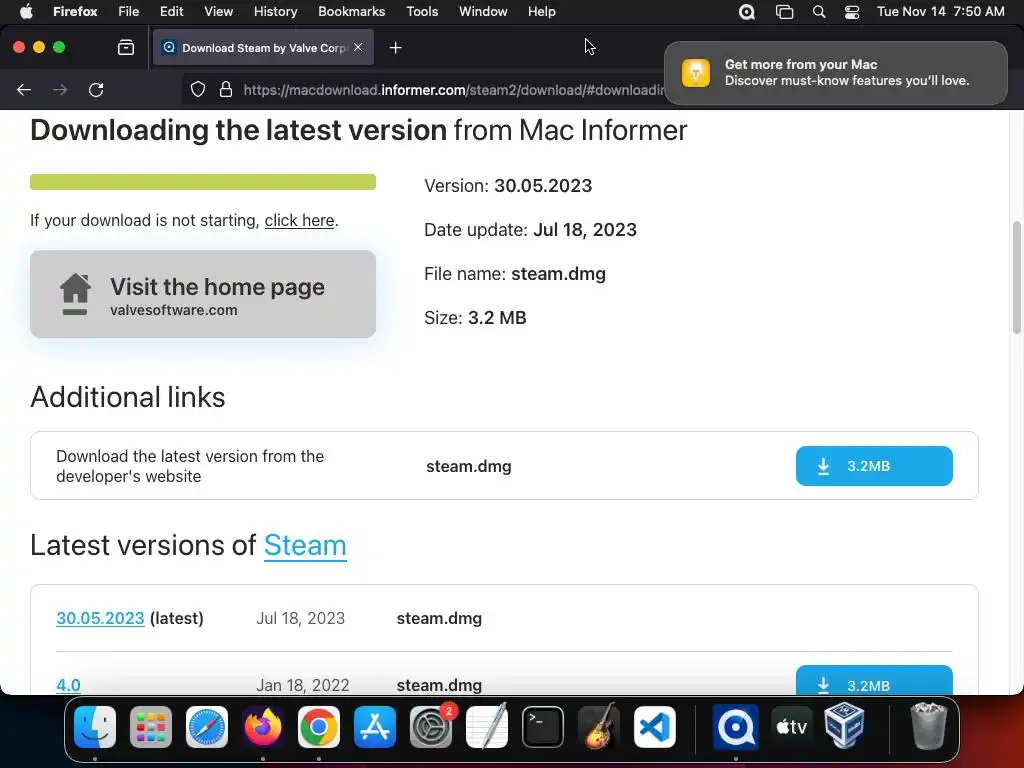1024x768 pixels.
Task: Click the Jan 18, 2022 date text
Action: click(x=302, y=685)
